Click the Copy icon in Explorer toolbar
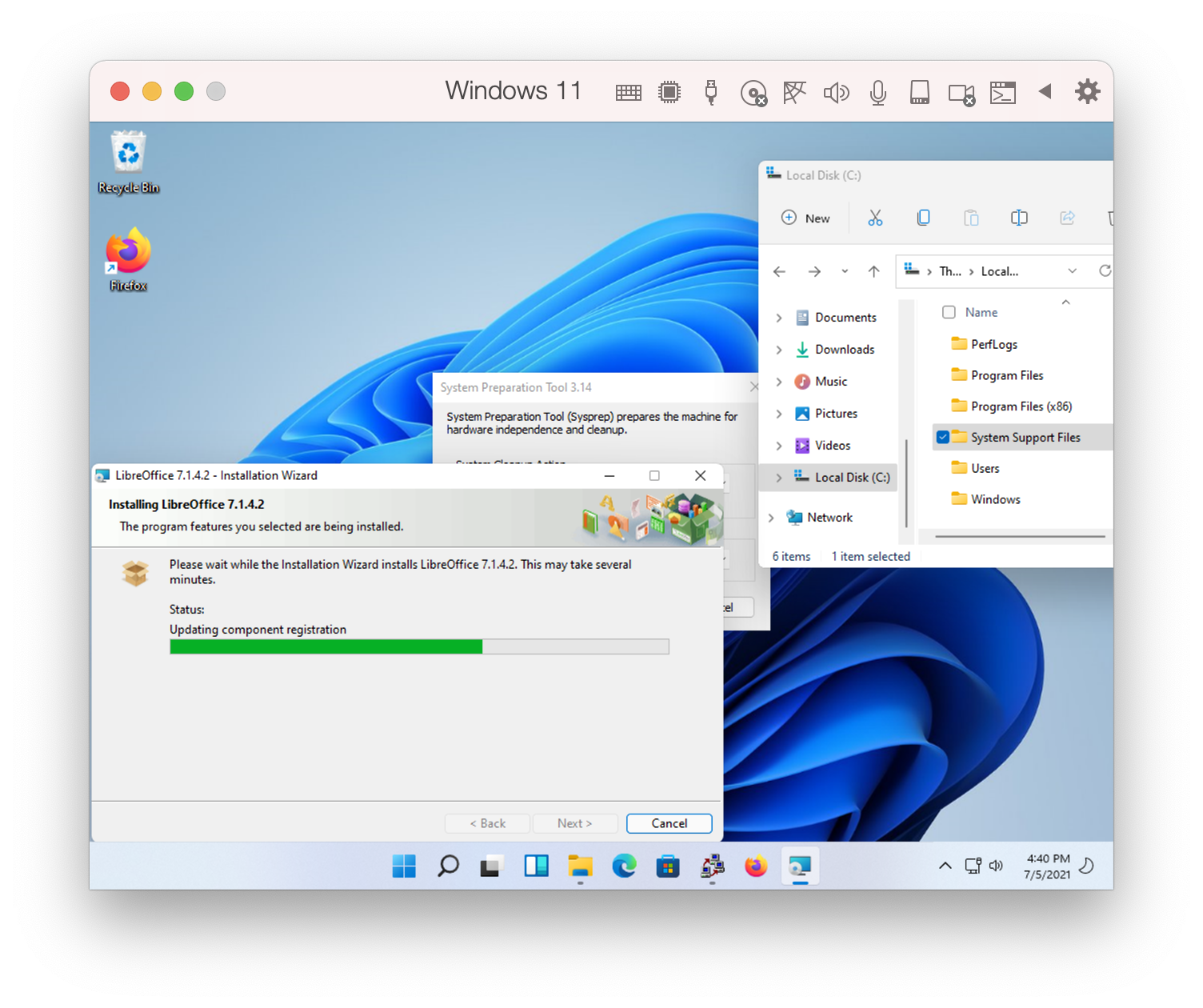1203x1008 pixels. pos(923,218)
